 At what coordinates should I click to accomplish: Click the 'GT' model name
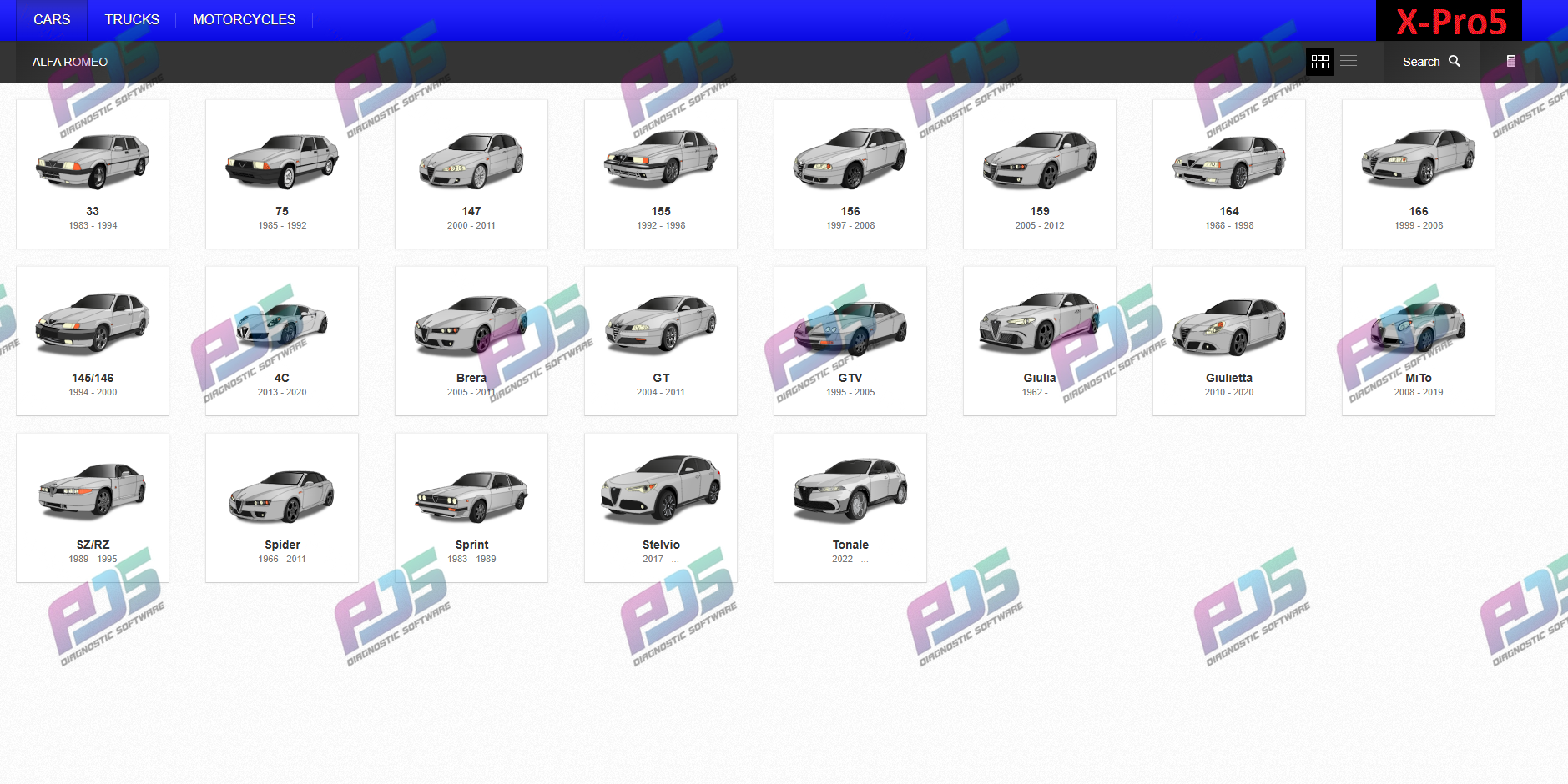661,378
